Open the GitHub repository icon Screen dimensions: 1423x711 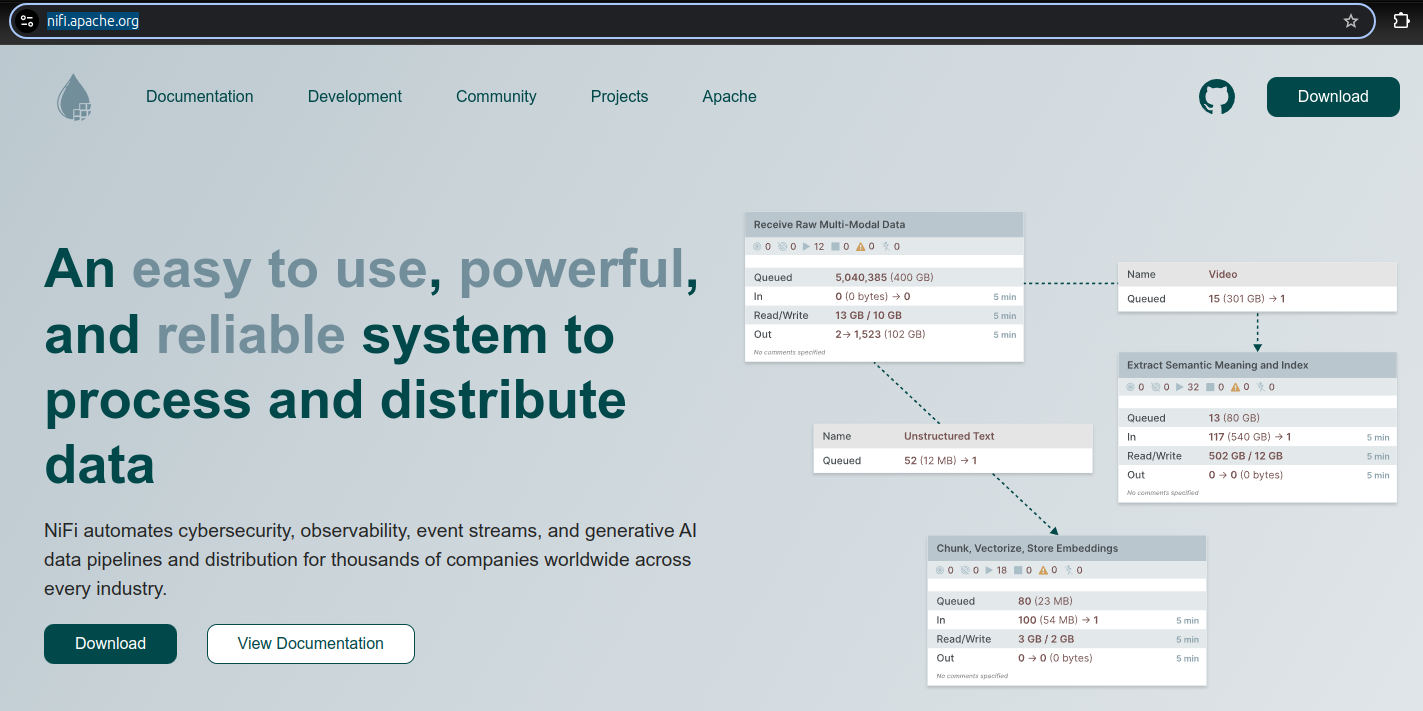[x=1217, y=97]
